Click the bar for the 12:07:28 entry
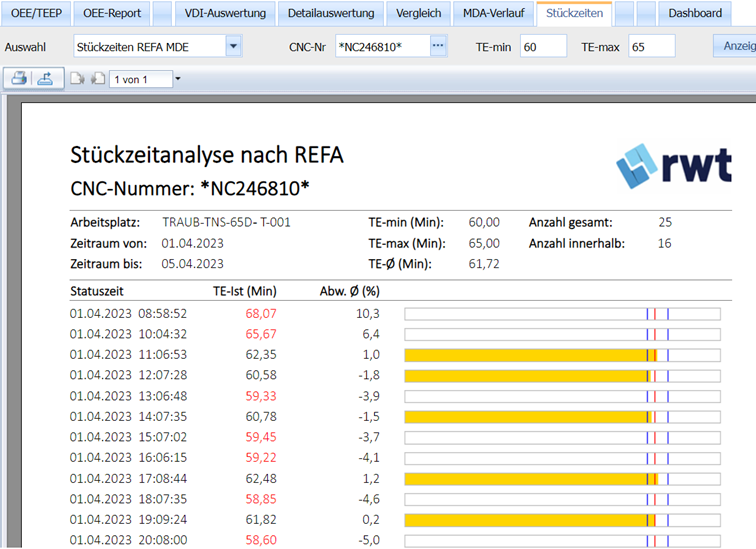 point(562,376)
